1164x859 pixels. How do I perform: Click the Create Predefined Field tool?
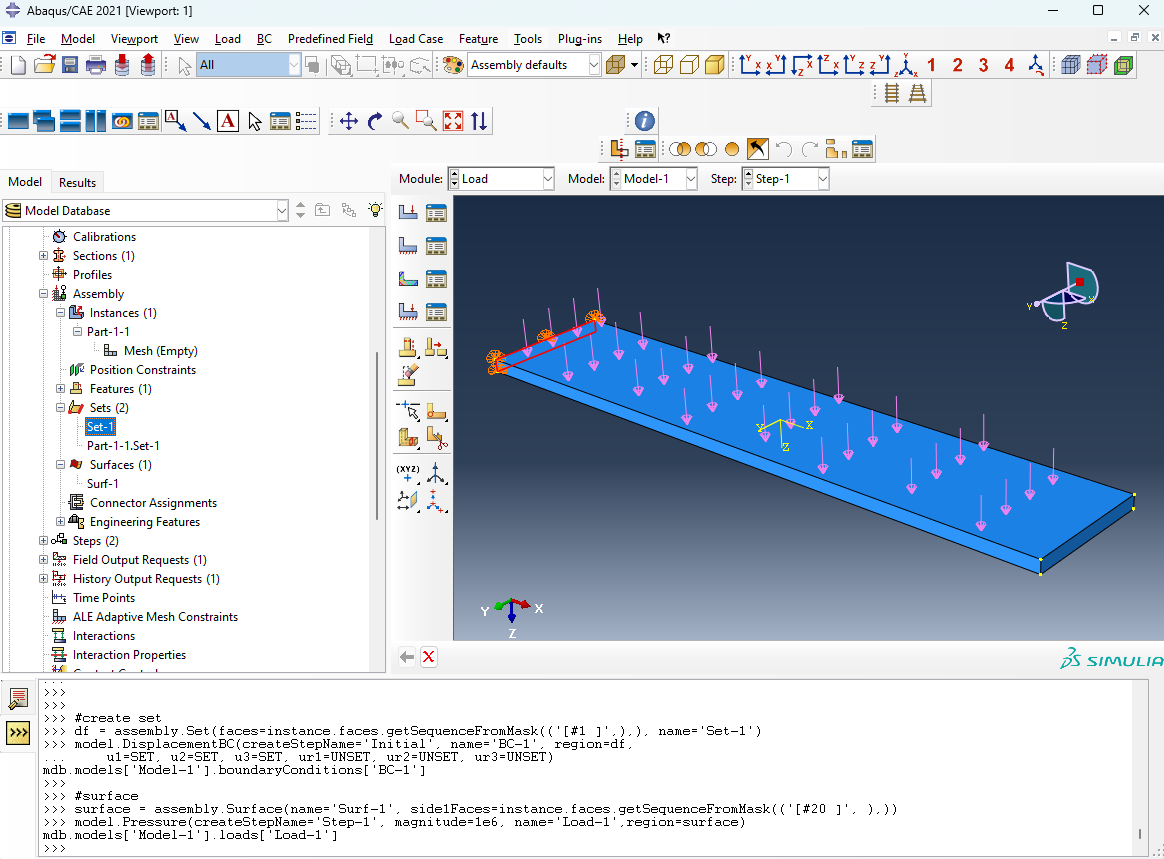[408, 279]
